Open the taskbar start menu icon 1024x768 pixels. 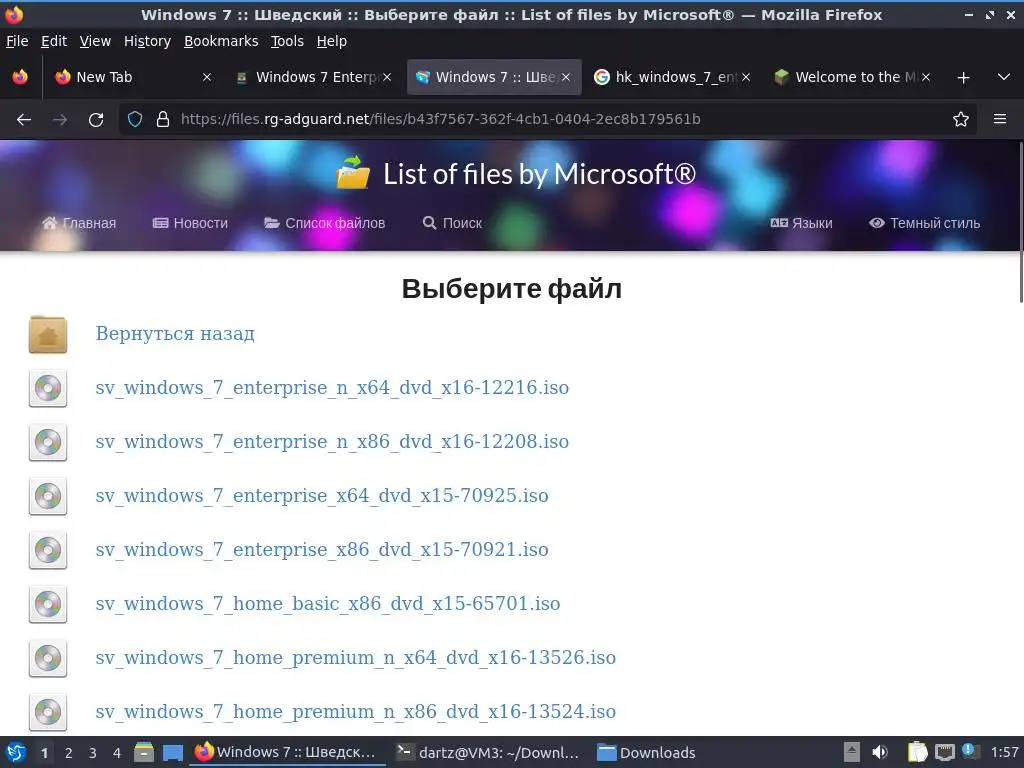[x=16, y=753]
